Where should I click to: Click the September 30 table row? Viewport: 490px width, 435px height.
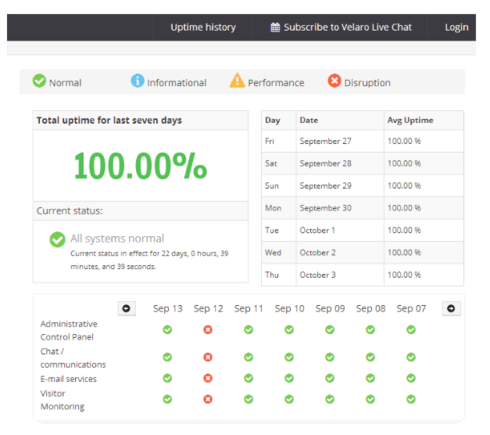click(x=363, y=208)
